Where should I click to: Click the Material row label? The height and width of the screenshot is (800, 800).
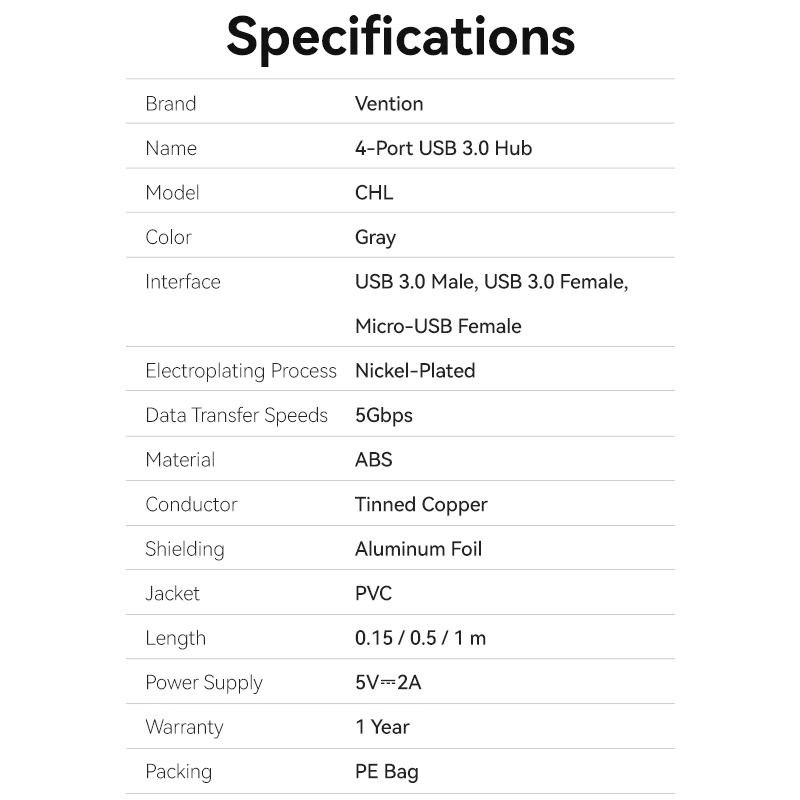[x=180, y=460]
